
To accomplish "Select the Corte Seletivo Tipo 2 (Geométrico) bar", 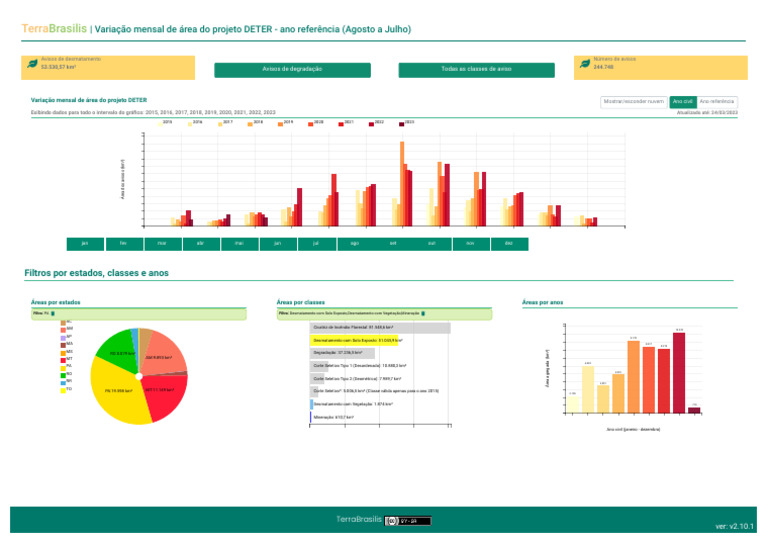I will (317, 379).
